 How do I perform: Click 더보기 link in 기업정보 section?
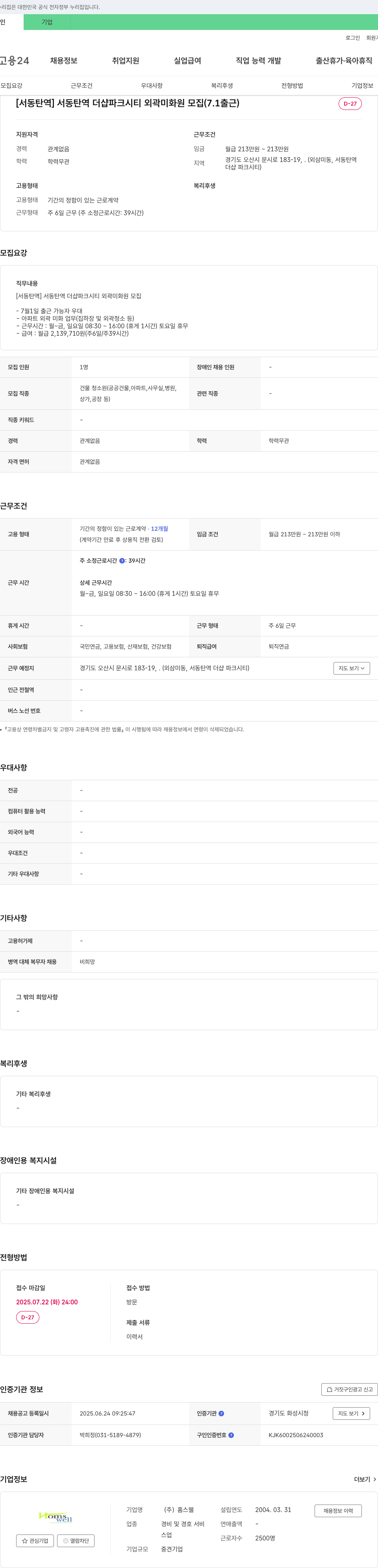tap(365, 1479)
